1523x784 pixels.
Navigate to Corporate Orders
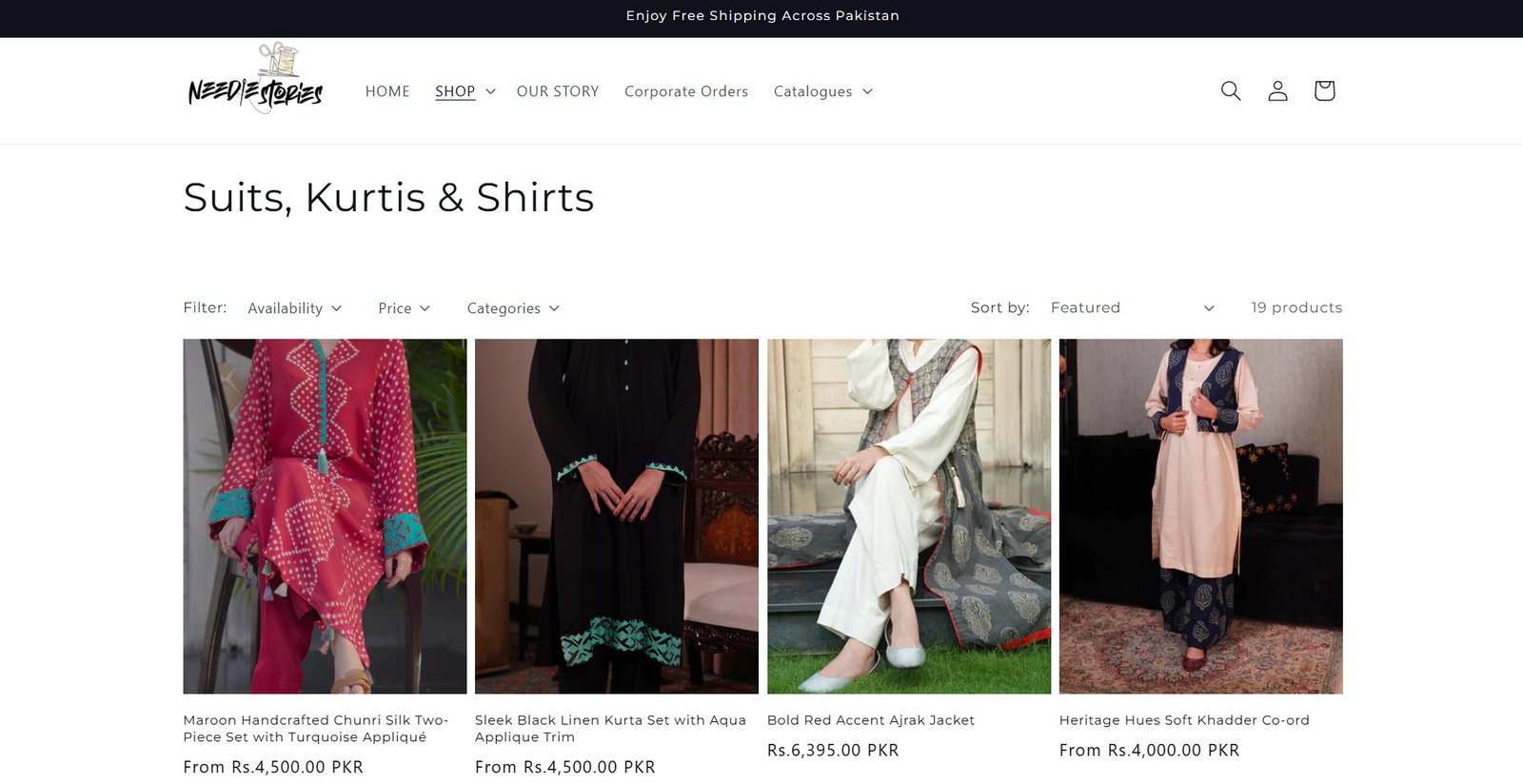coord(686,91)
